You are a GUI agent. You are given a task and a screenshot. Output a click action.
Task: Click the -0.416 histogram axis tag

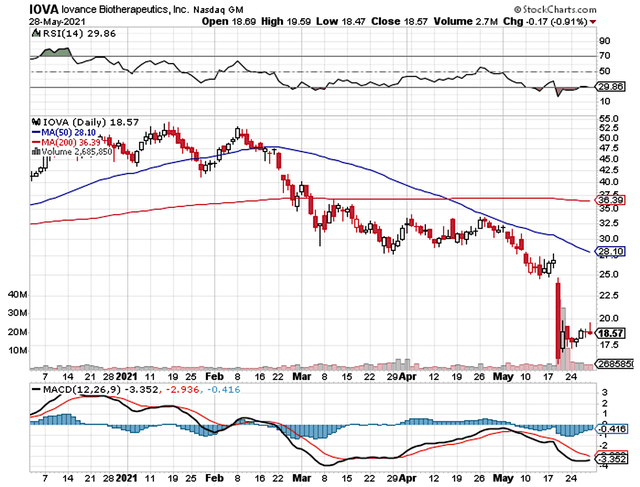point(611,429)
